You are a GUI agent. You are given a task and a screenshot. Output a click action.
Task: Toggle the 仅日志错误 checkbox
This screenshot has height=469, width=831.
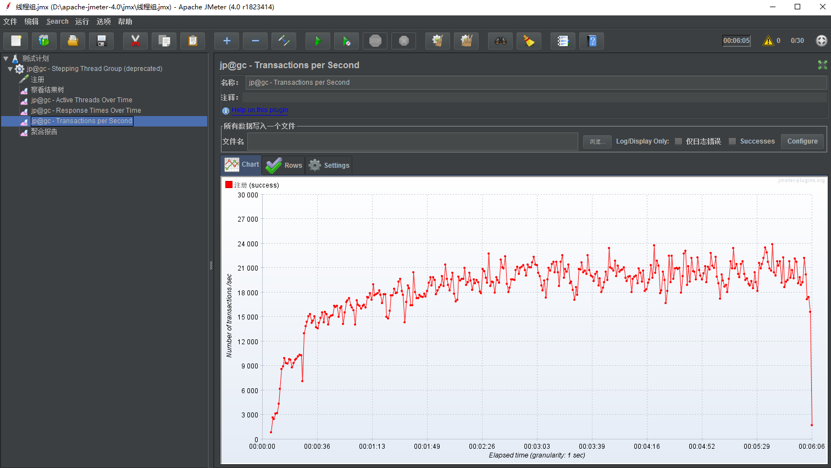click(678, 141)
